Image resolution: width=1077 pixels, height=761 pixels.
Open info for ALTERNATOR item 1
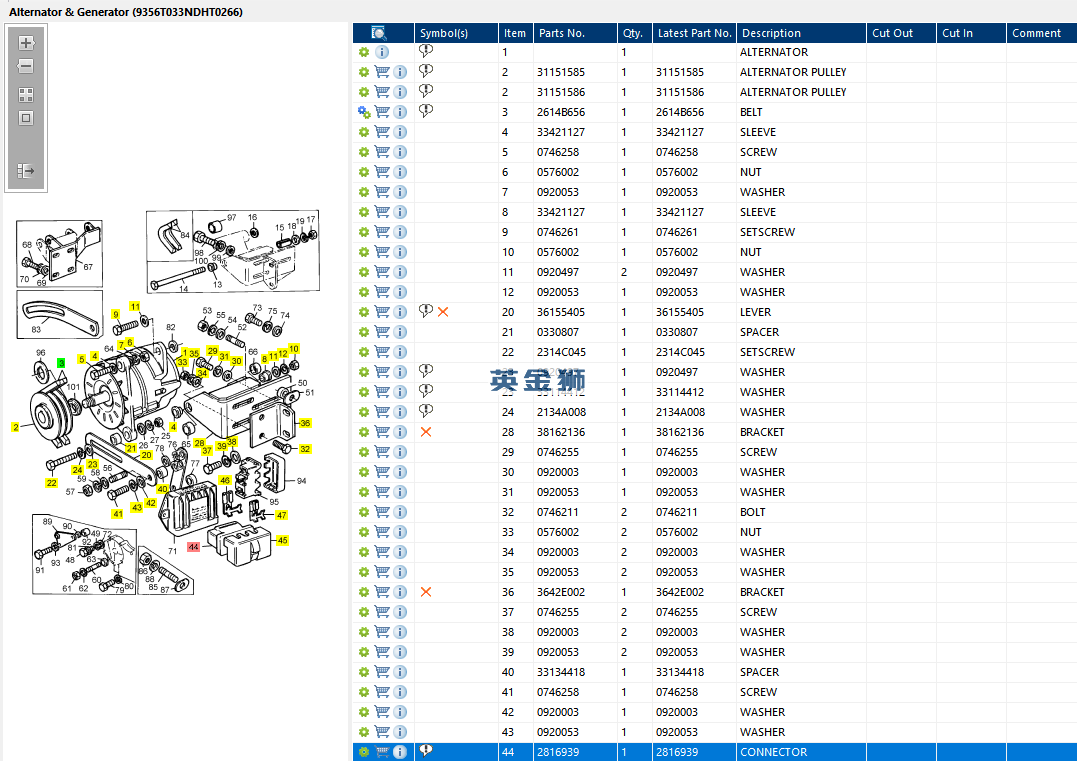(382, 52)
